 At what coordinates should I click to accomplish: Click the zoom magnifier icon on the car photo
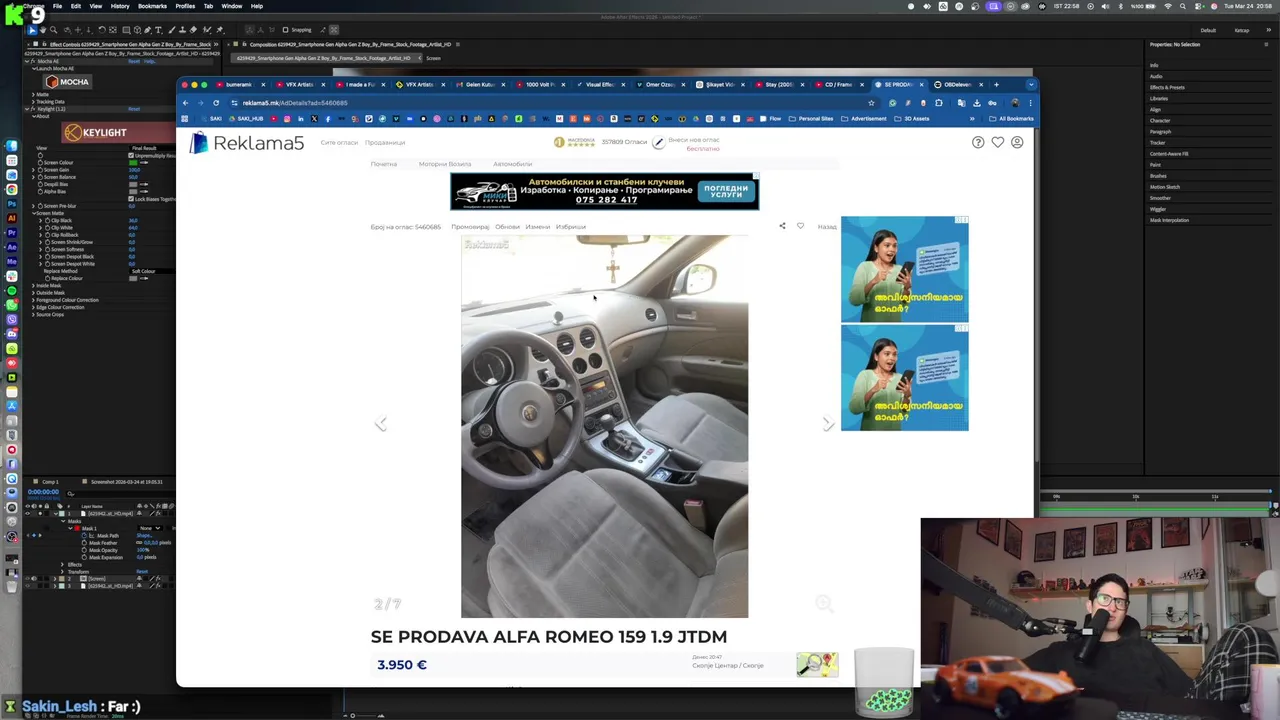[x=823, y=603]
